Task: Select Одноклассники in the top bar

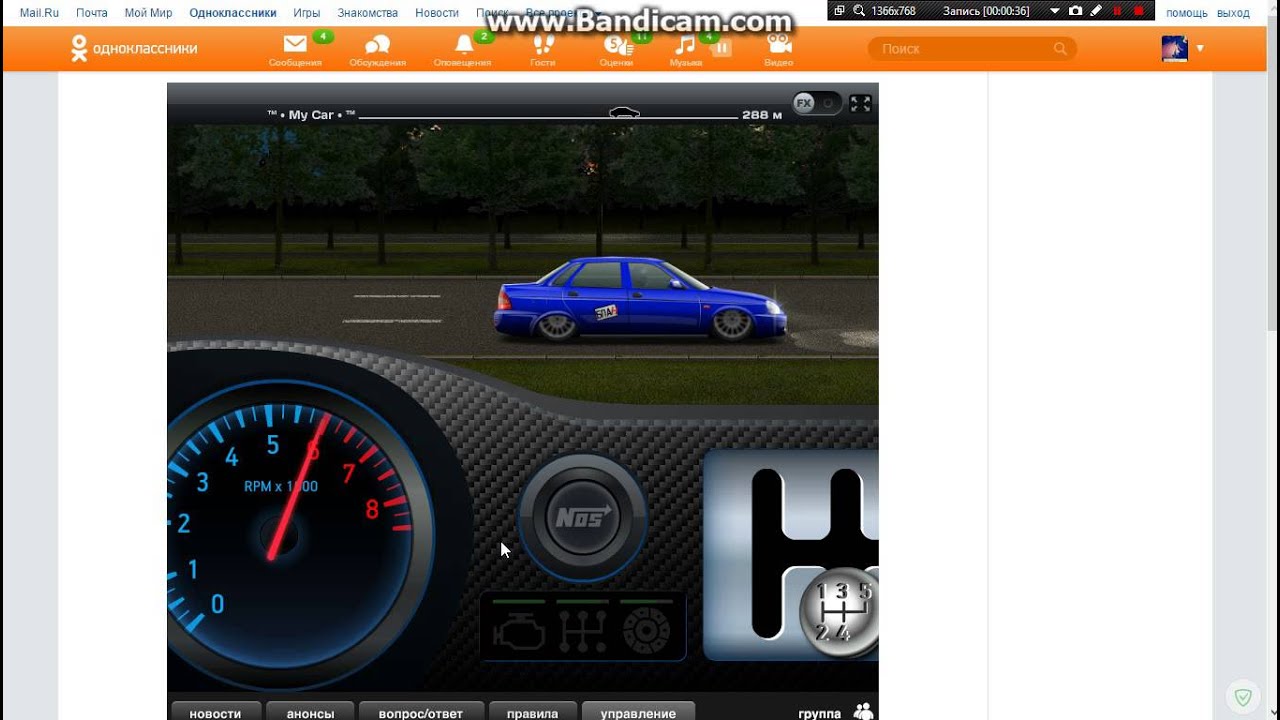Action: 233,13
